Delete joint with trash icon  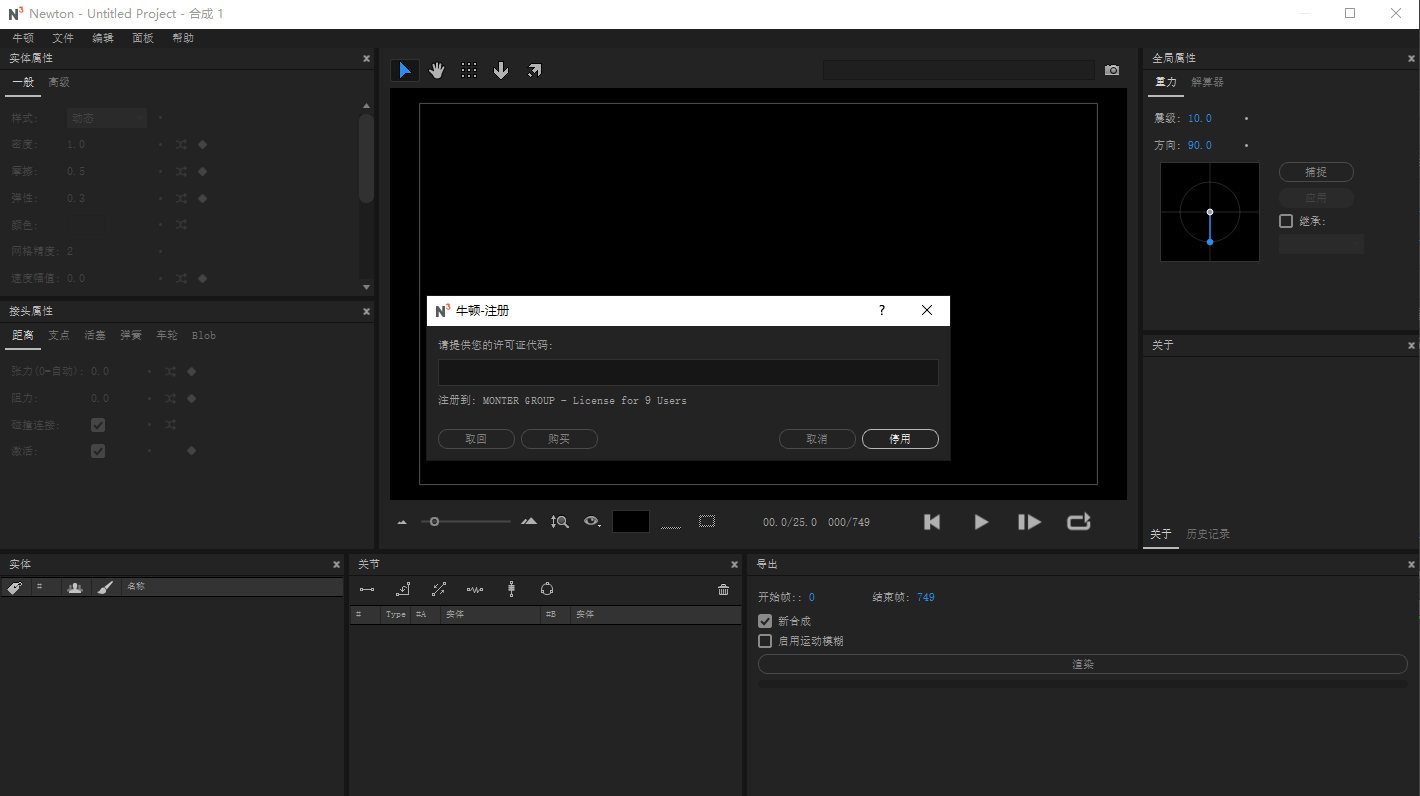point(724,590)
